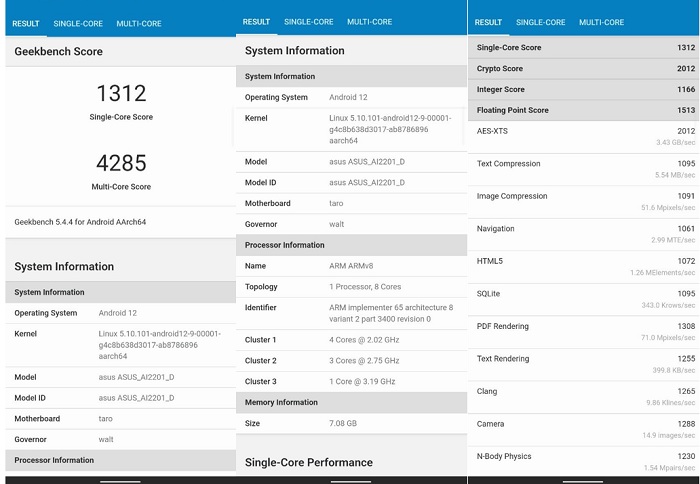700x484 pixels.
Task: Click Geekbench 5.4.4 for Android AArch64 text
Action: pyautogui.click(x=80, y=222)
